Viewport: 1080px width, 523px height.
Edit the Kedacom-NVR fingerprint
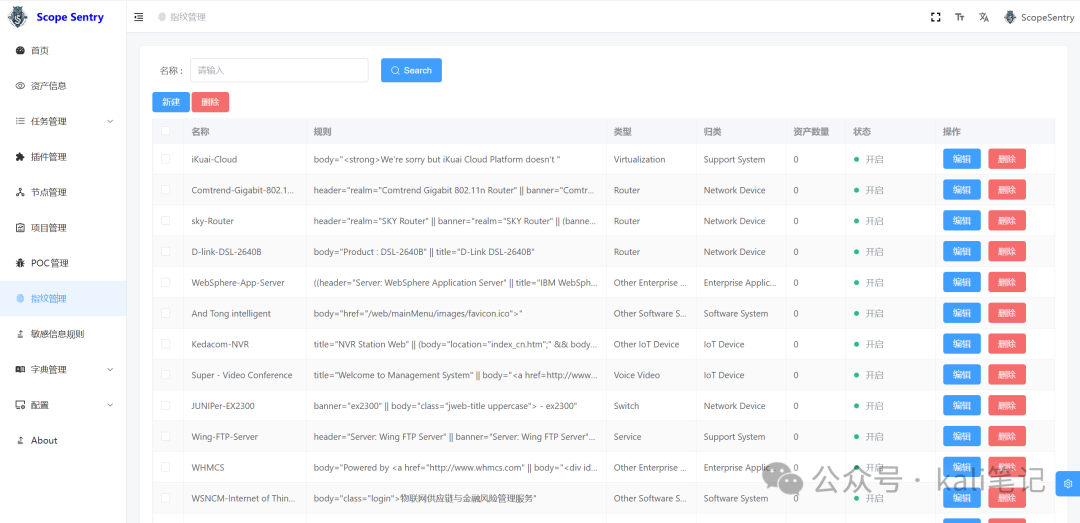(x=962, y=344)
